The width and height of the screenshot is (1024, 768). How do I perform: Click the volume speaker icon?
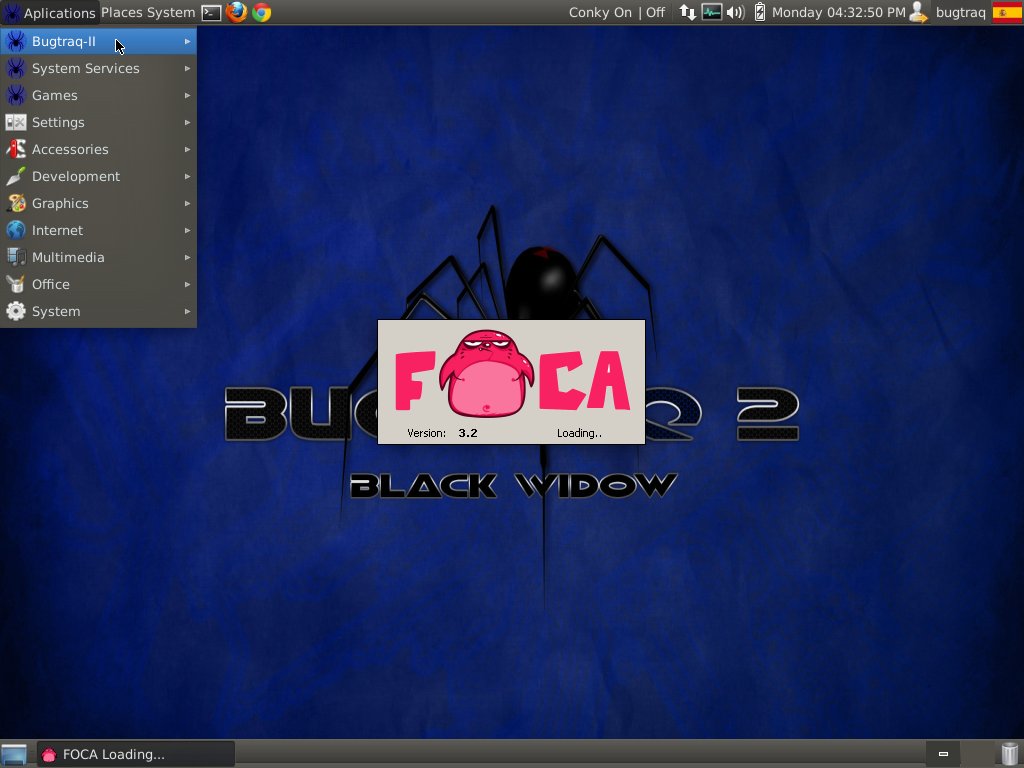(x=735, y=12)
